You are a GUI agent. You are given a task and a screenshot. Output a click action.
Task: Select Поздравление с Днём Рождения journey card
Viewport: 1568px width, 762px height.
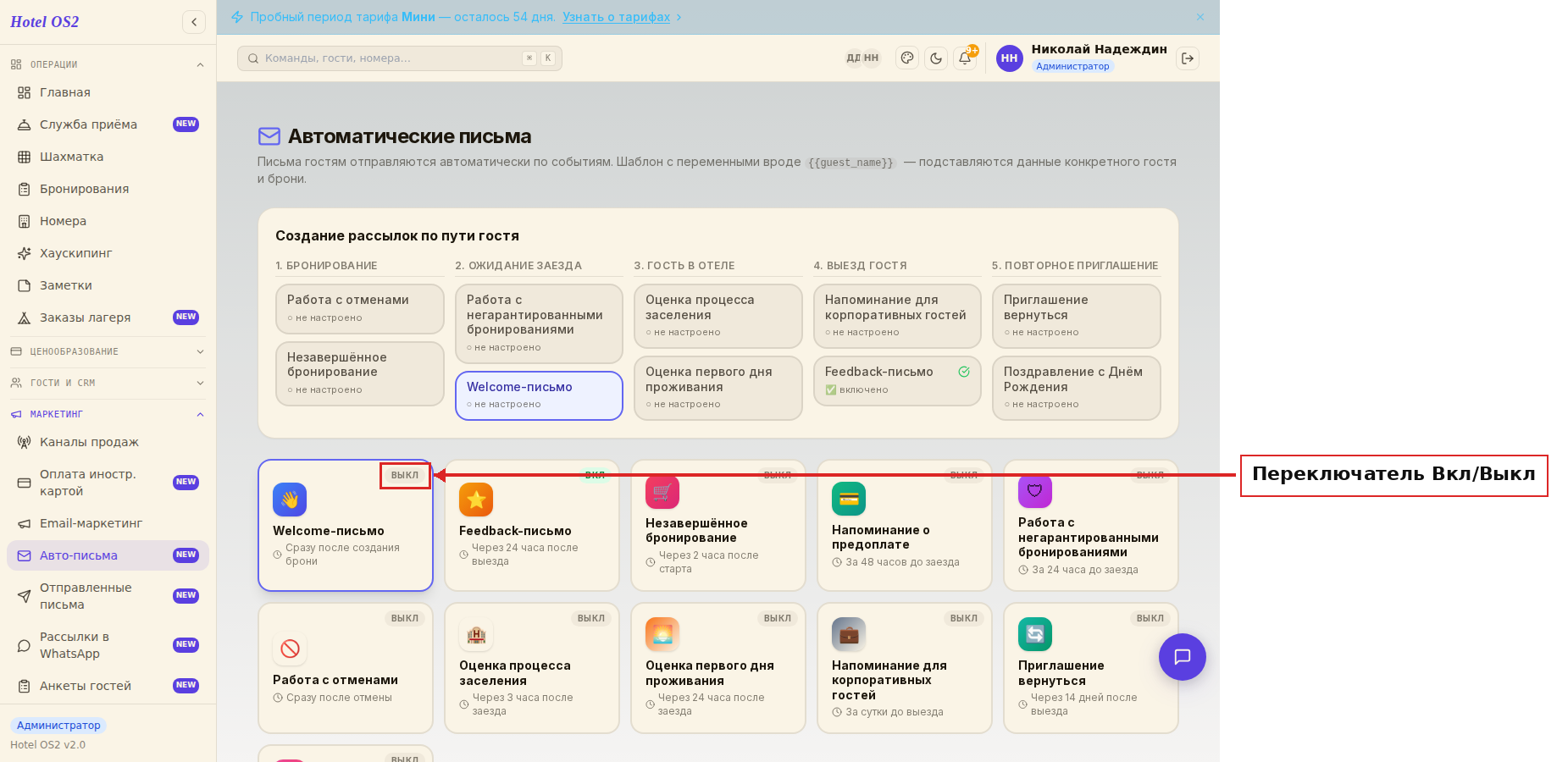coord(1076,388)
